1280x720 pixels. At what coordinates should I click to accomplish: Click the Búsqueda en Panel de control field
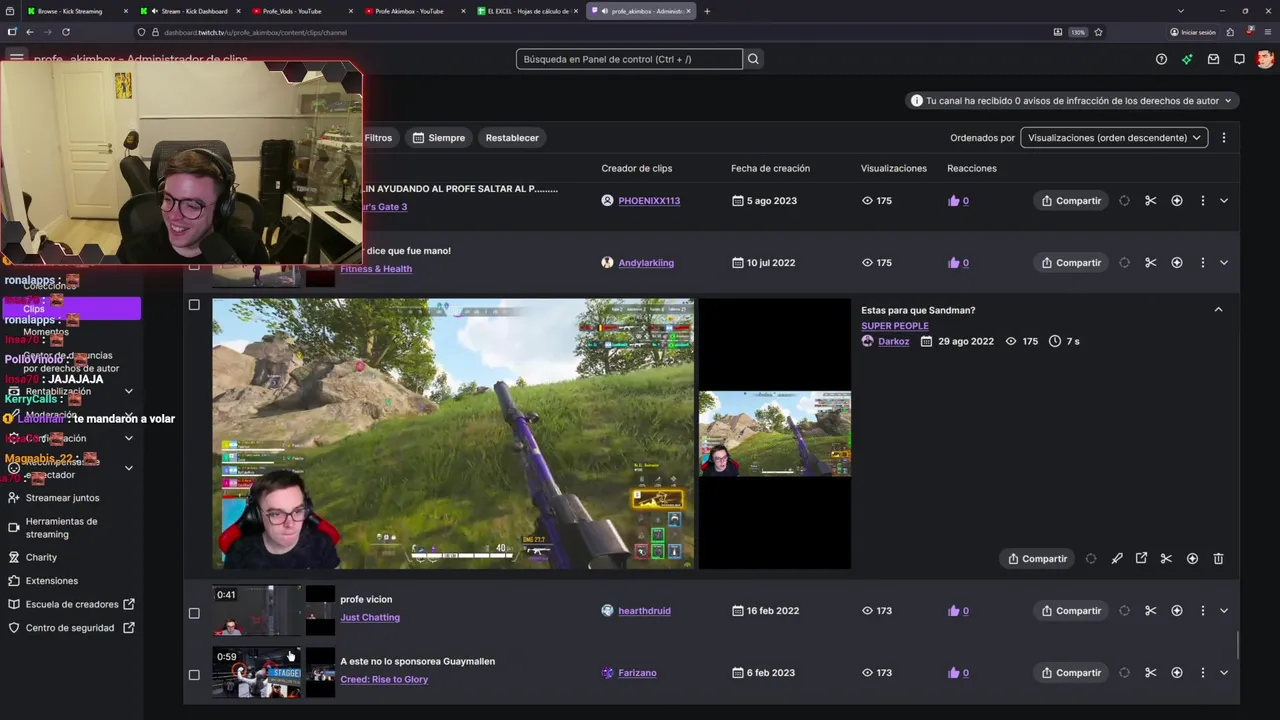coord(629,59)
